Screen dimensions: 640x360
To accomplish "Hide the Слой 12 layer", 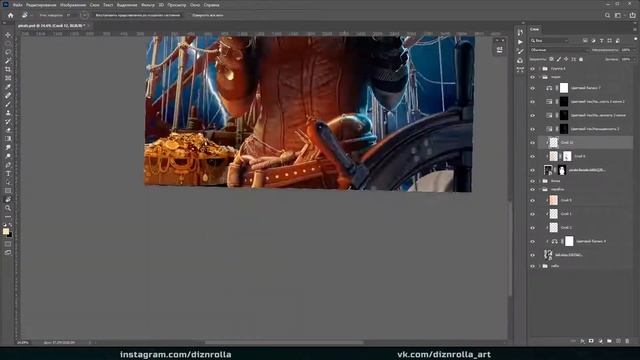I will click(532, 142).
